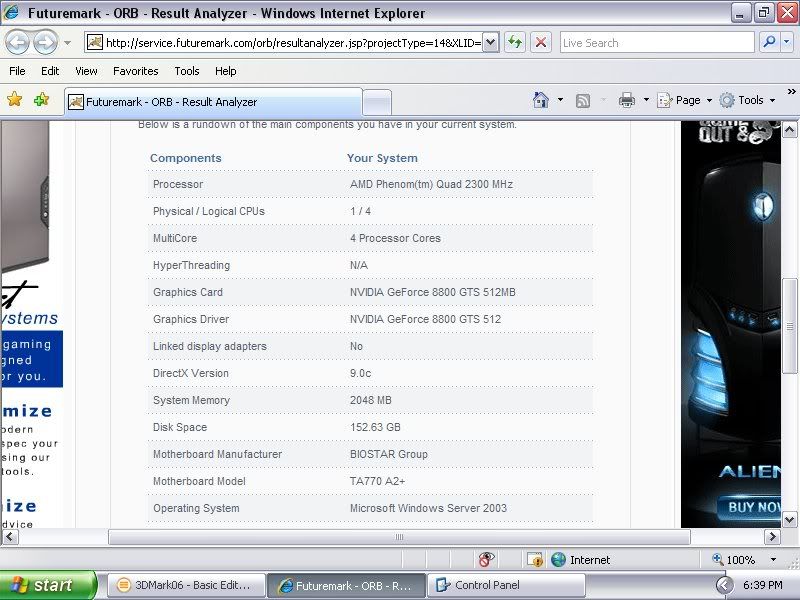Viewport: 800px width, 600px height.
Task: Open the File menu
Action: tap(17, 71)
